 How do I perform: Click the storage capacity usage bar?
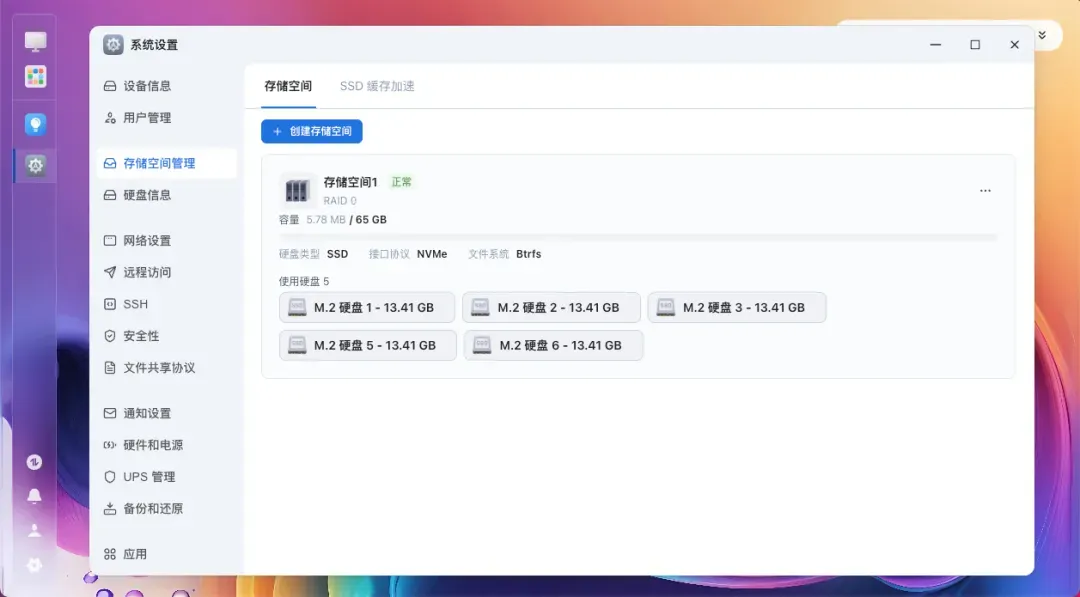638,237
